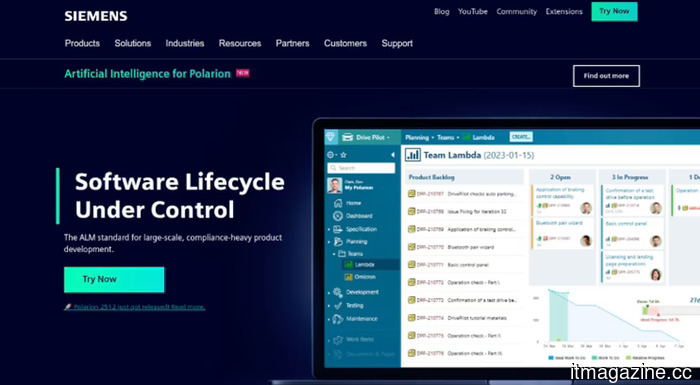Open the Support menu
Image resolution: width=700 pixels, height=385 pixels.
[397, 43]
